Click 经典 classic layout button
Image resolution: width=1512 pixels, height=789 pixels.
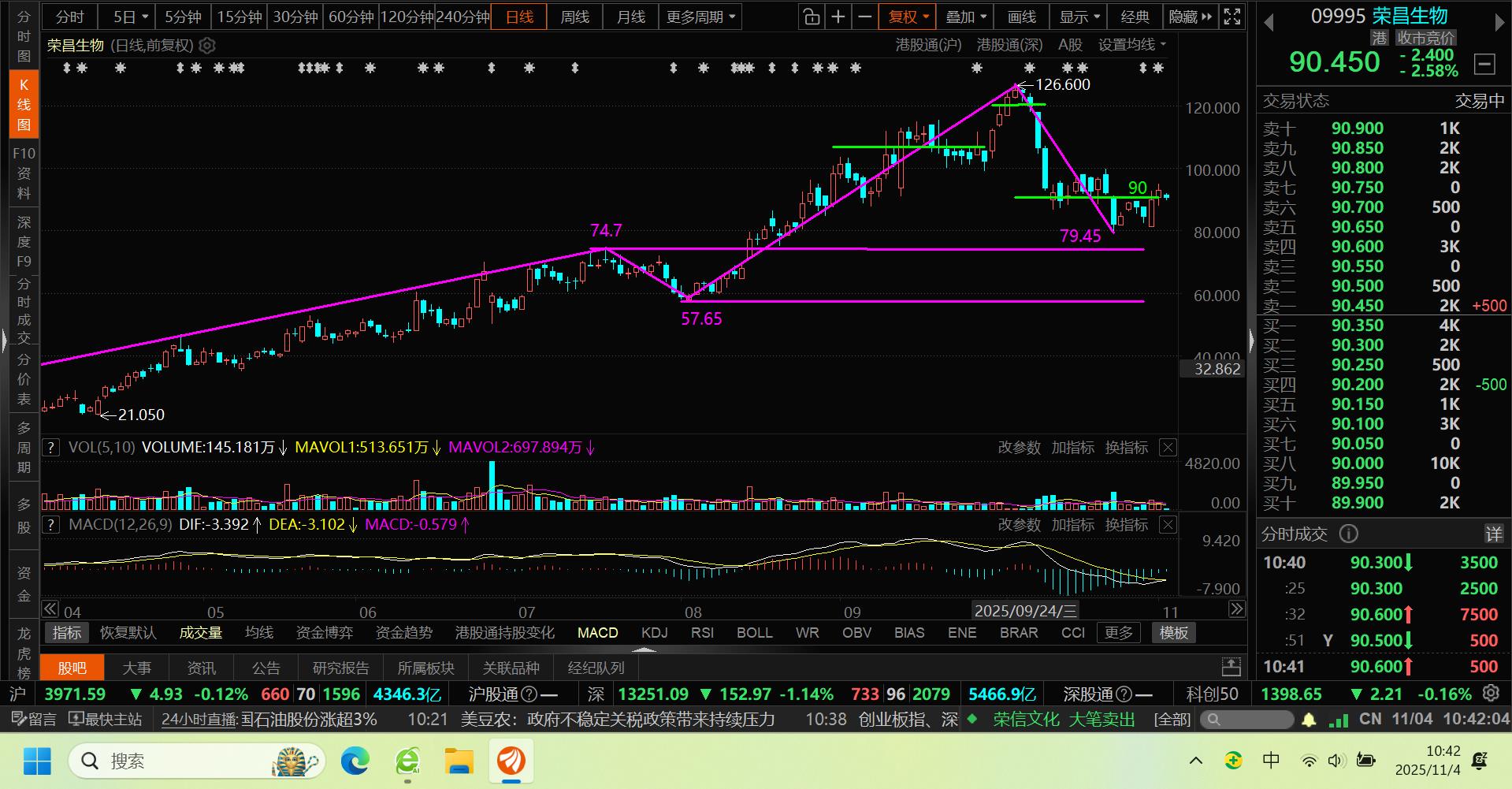tap(1135, 17)
